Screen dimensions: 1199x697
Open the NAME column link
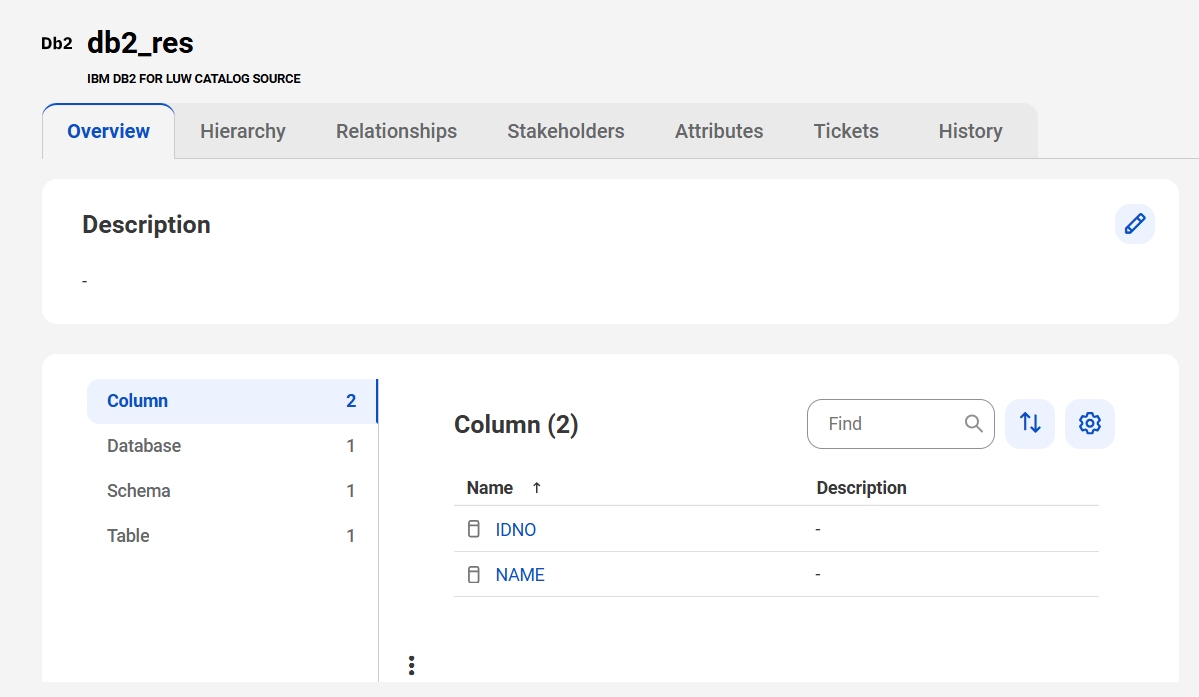coord(520,575)
